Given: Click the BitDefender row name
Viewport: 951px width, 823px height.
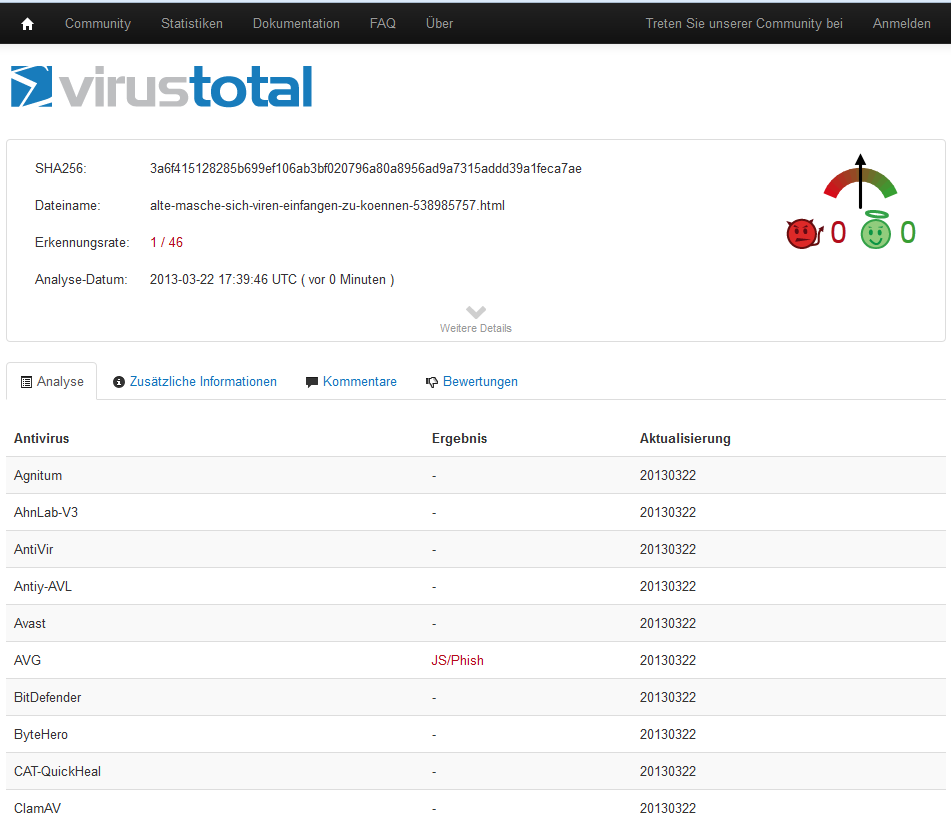Looking at the screenshot, I should 47,697.
